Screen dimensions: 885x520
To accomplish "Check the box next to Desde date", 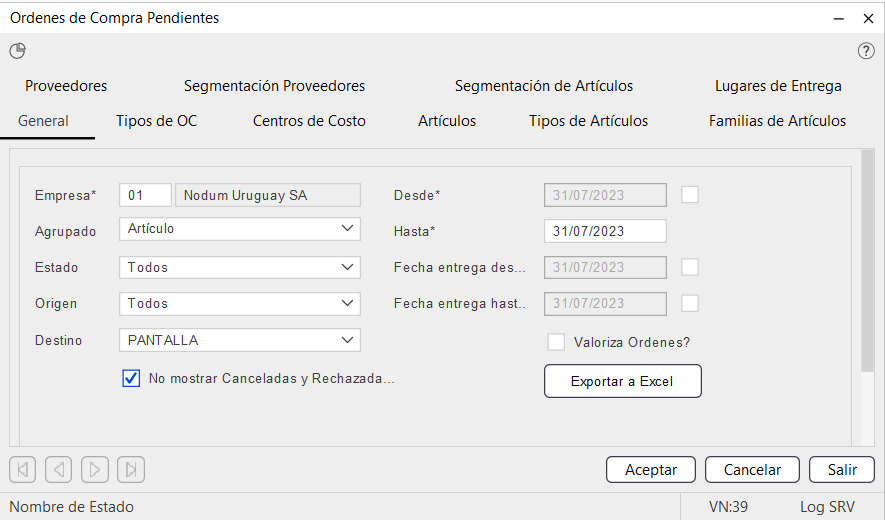I will pos(690,195).
